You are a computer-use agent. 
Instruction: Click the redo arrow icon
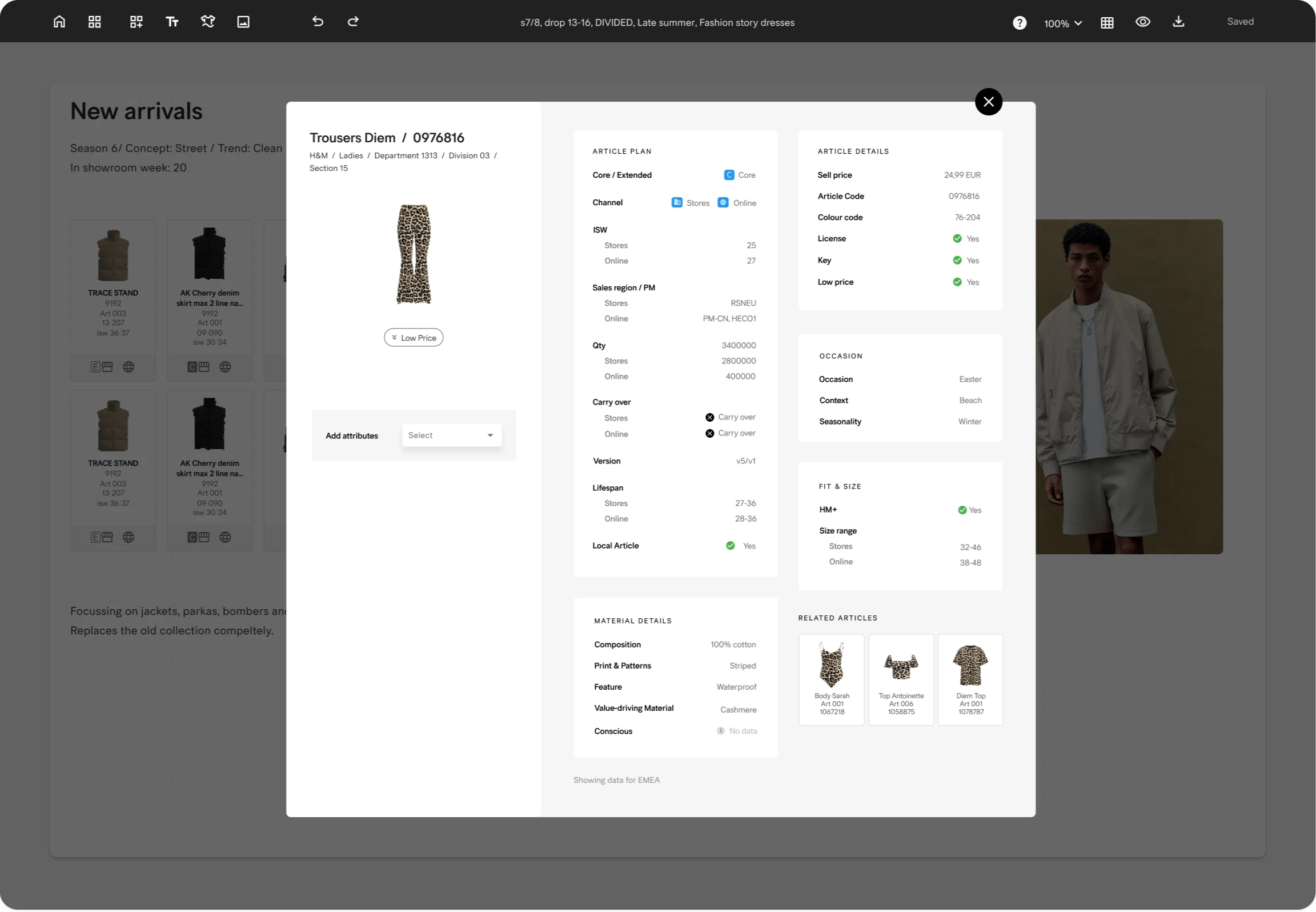coord(353,22)
